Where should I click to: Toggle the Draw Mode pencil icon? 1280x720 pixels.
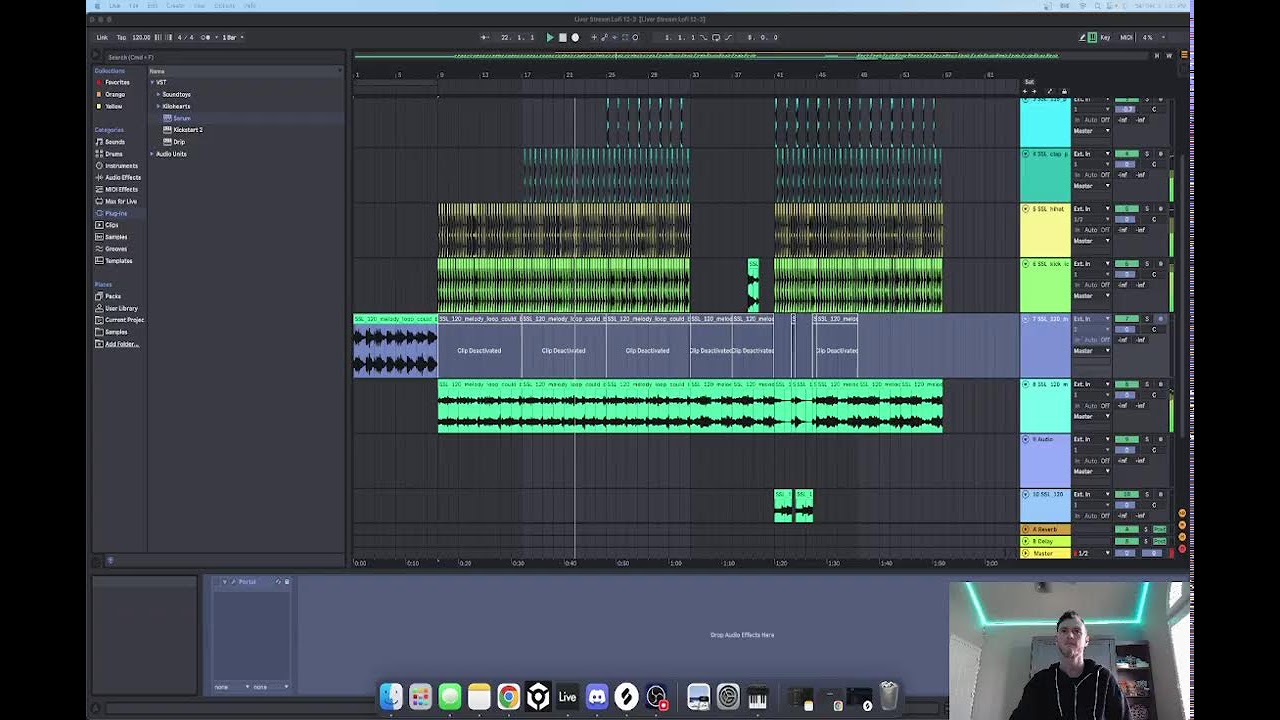point(1082,37)
